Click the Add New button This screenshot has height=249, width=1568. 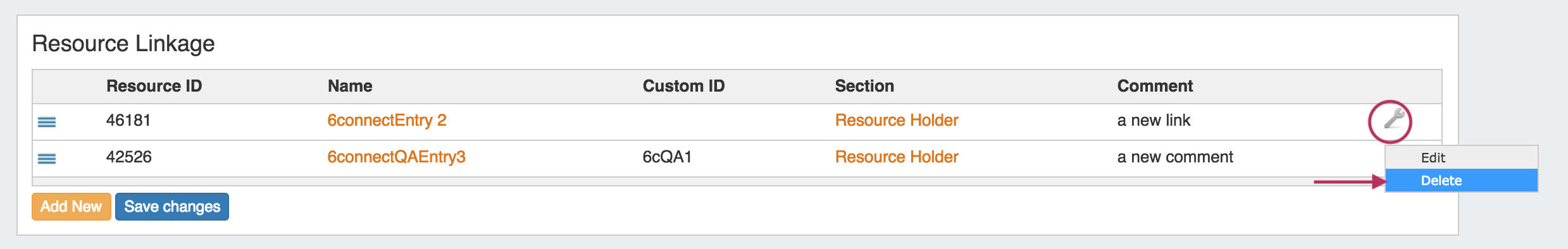(72, 207)
